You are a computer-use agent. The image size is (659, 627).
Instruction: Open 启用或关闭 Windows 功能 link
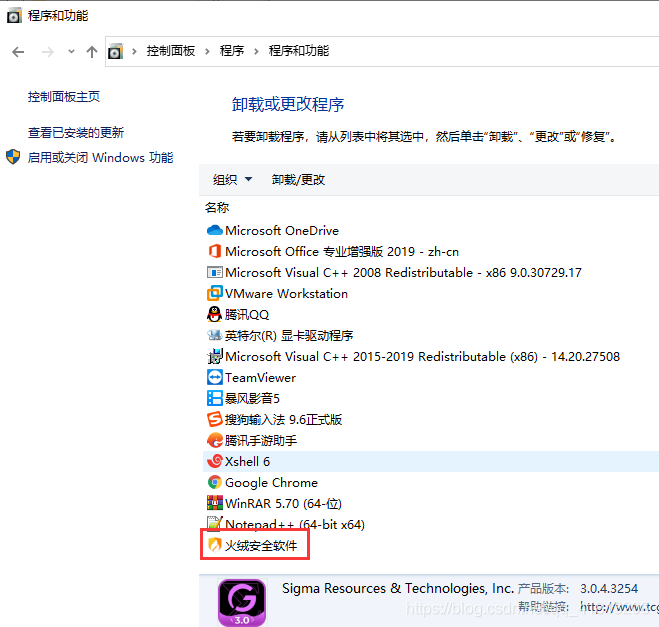tap(100, 158)
